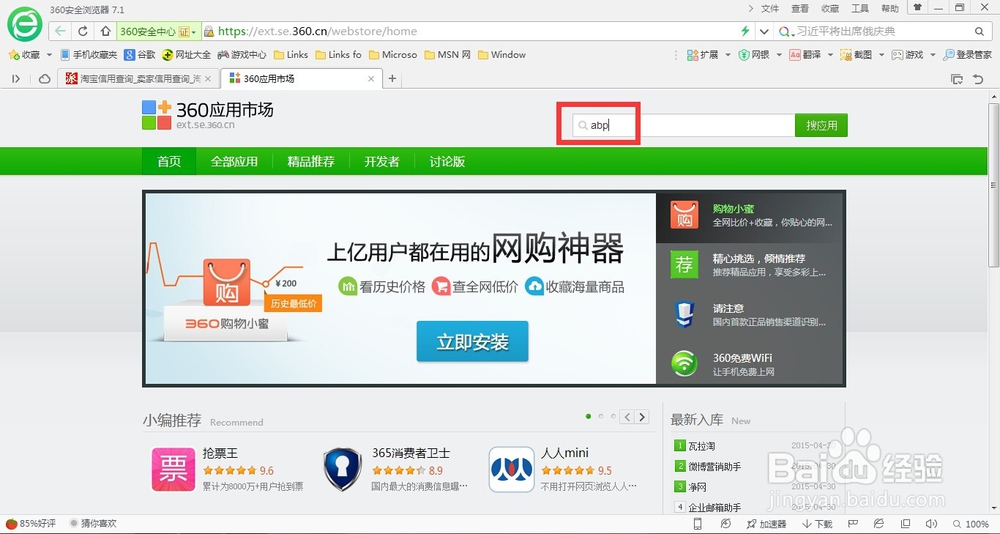Select 购物小蜜 banner sidebar item
The height and width of the screenshot is (534, 1000).
click(x=750, y=217)
